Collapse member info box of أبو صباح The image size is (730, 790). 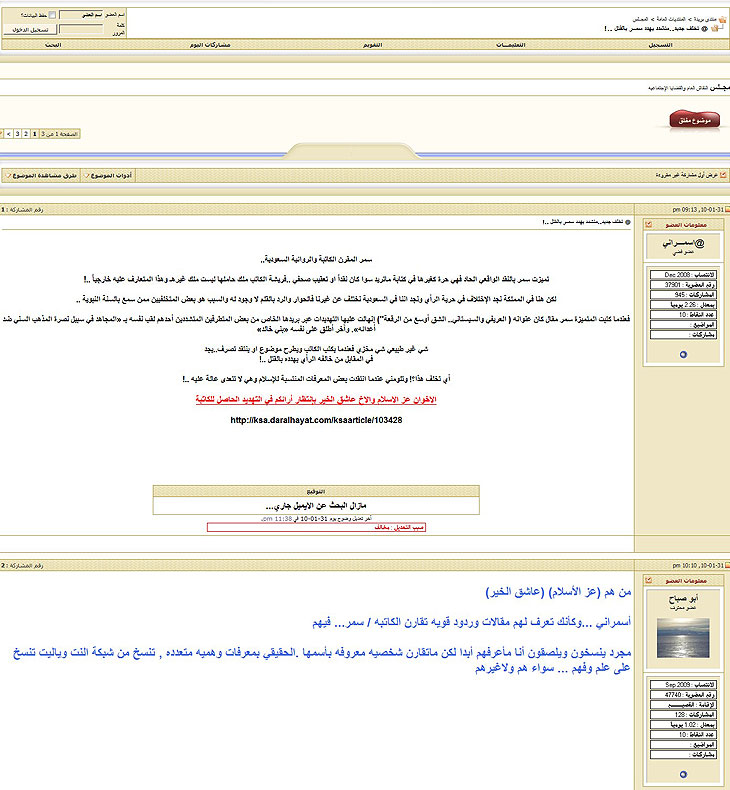click(649, 580)
